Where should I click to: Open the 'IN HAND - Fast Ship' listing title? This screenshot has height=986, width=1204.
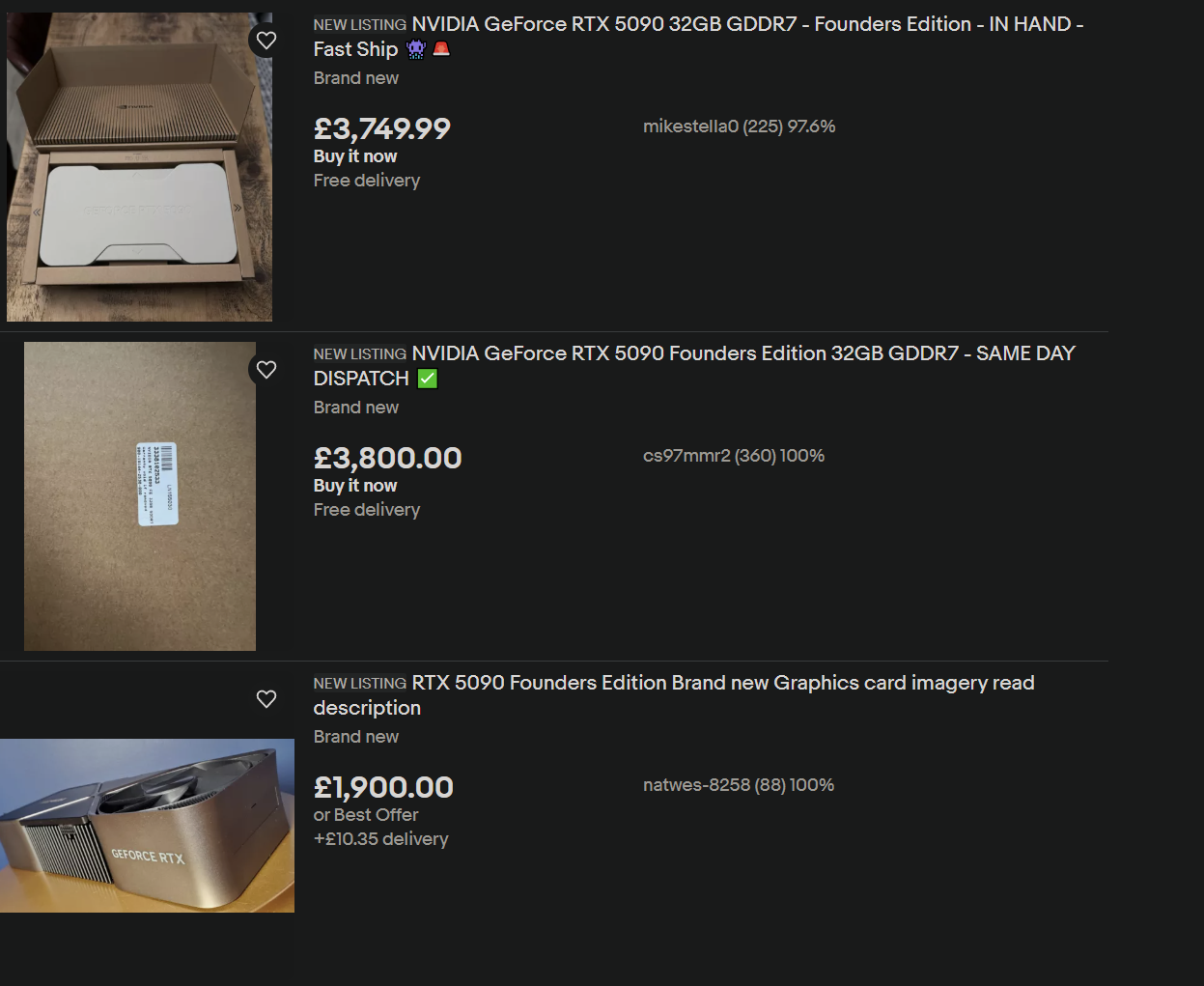point(697,37)
